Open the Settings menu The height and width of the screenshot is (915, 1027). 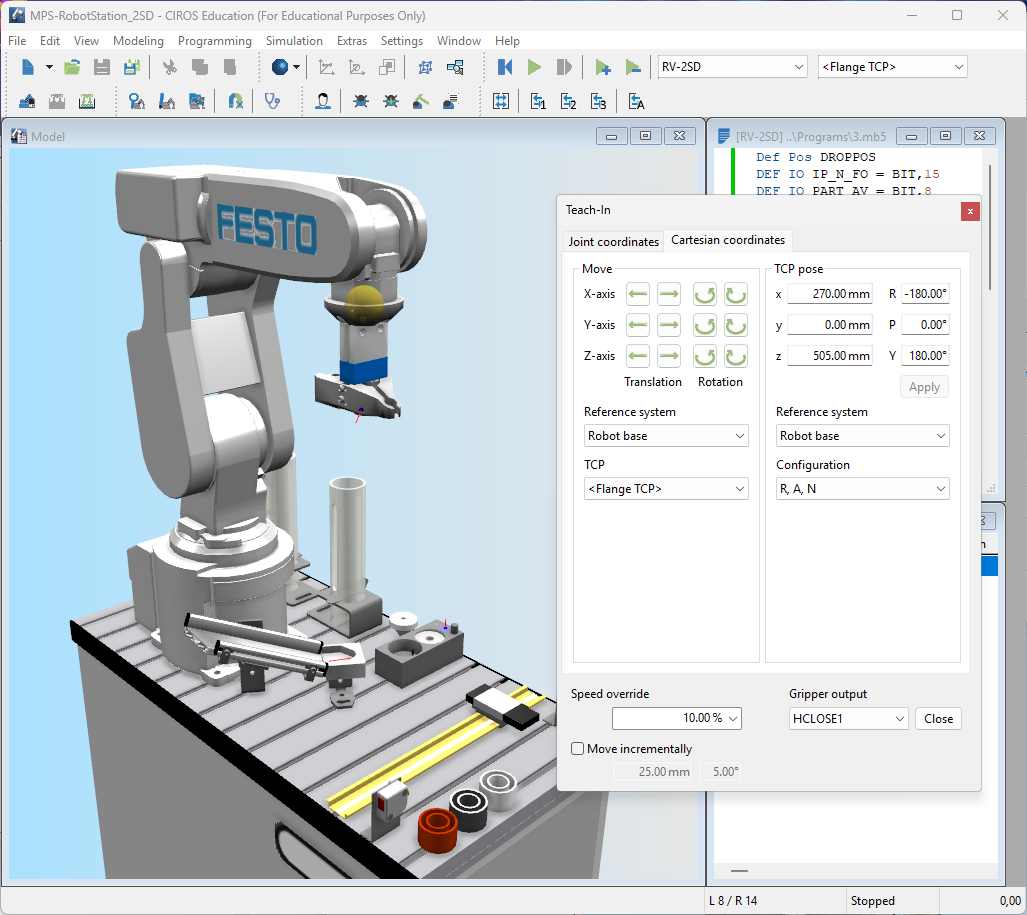[401, 41]
